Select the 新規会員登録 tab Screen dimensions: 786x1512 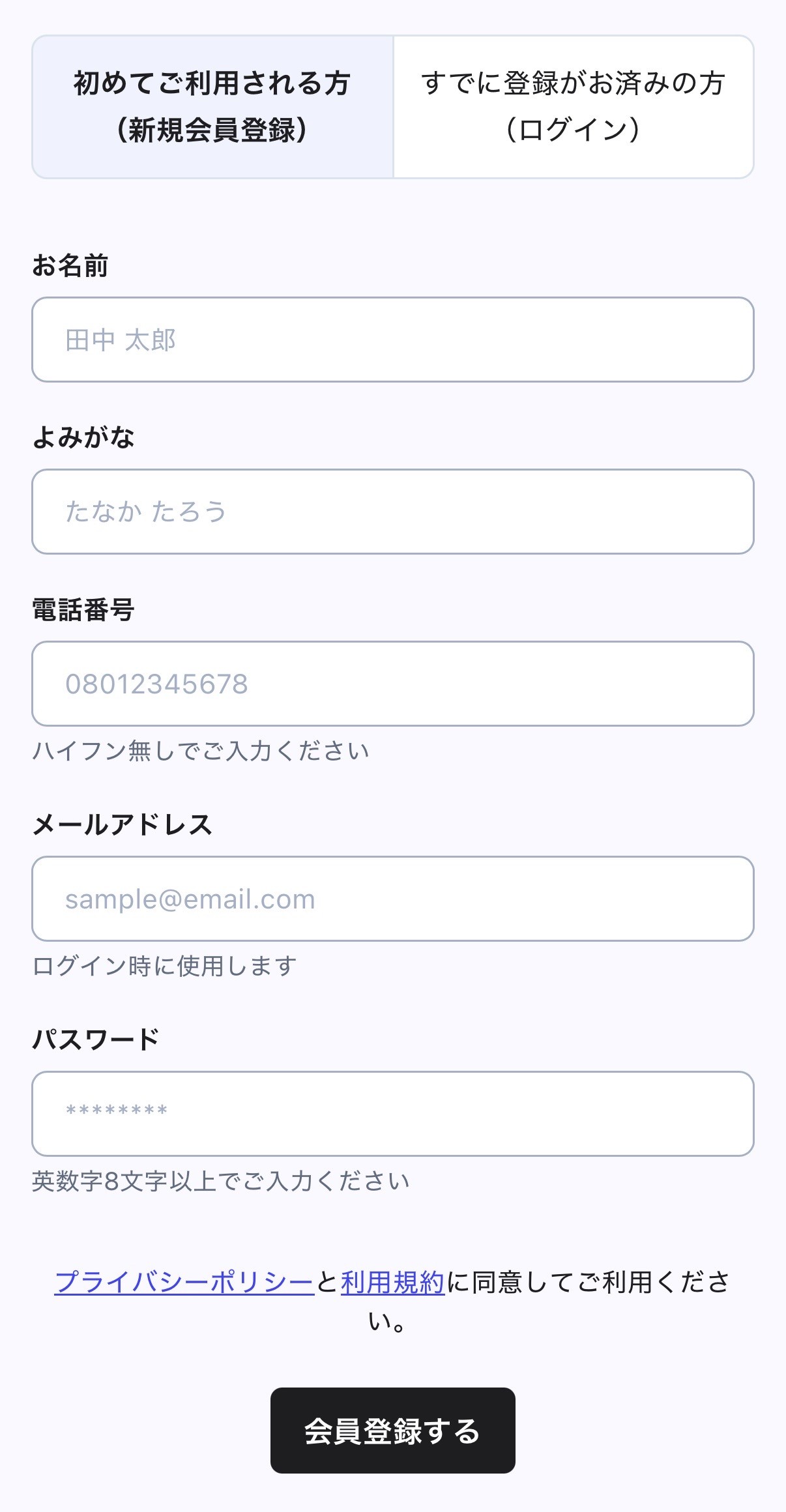212,107
